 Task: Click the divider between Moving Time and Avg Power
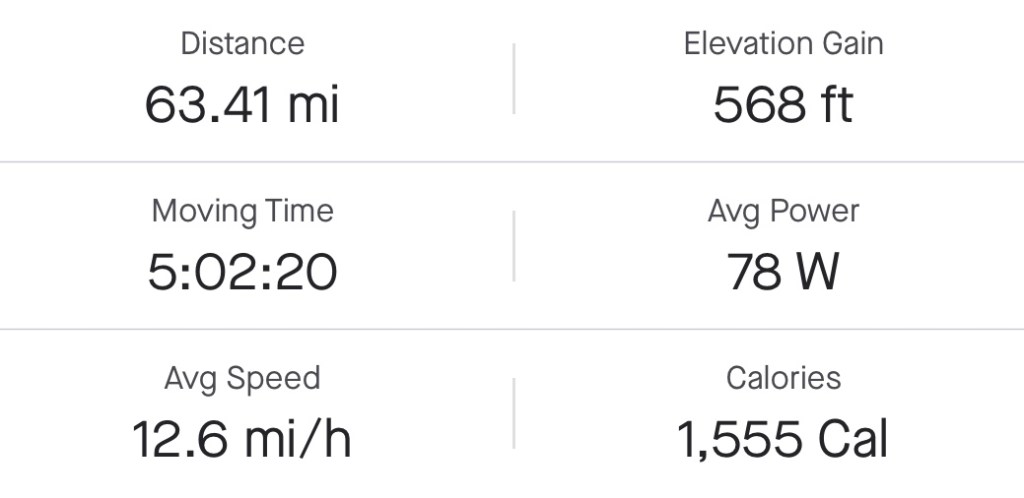(514, 245)
